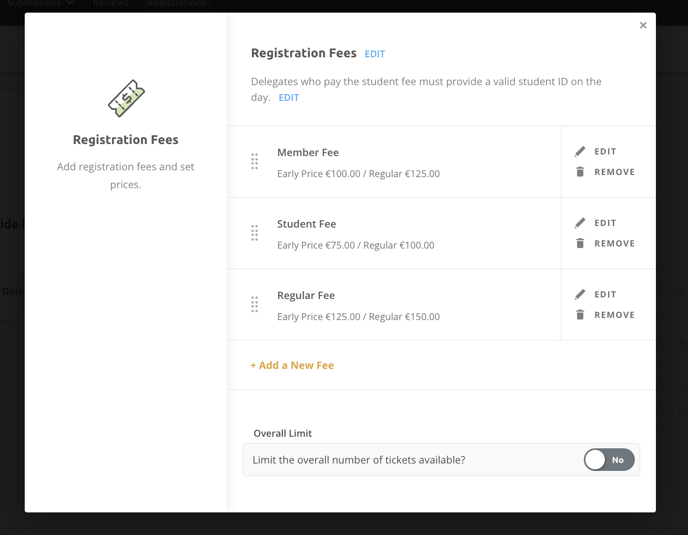Click EDIT next to Registration Fees heading
688x535 pixels.
click(x=375, y=54)
